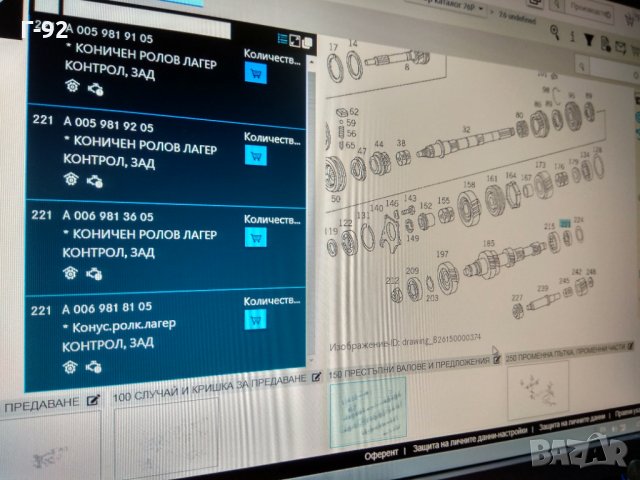
Task: Switch the parts panel to list view
Action: pyautogui.click(x=283, y=40)
